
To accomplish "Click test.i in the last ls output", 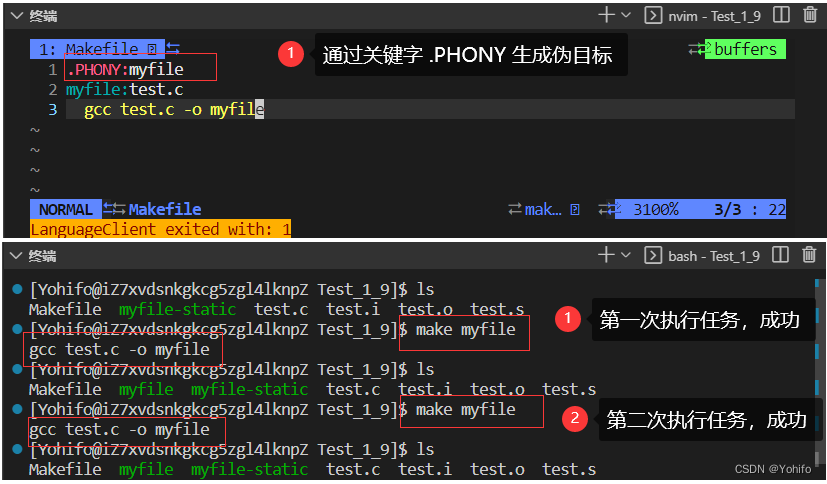I will click(x=425, y=469).
